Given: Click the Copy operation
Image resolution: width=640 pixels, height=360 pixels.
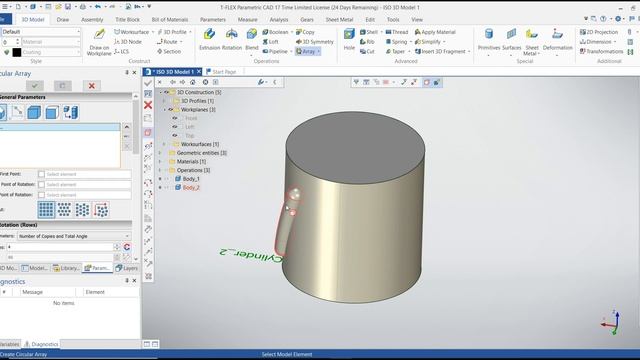Looking at the screenshot, I should [x=305, y=32].
